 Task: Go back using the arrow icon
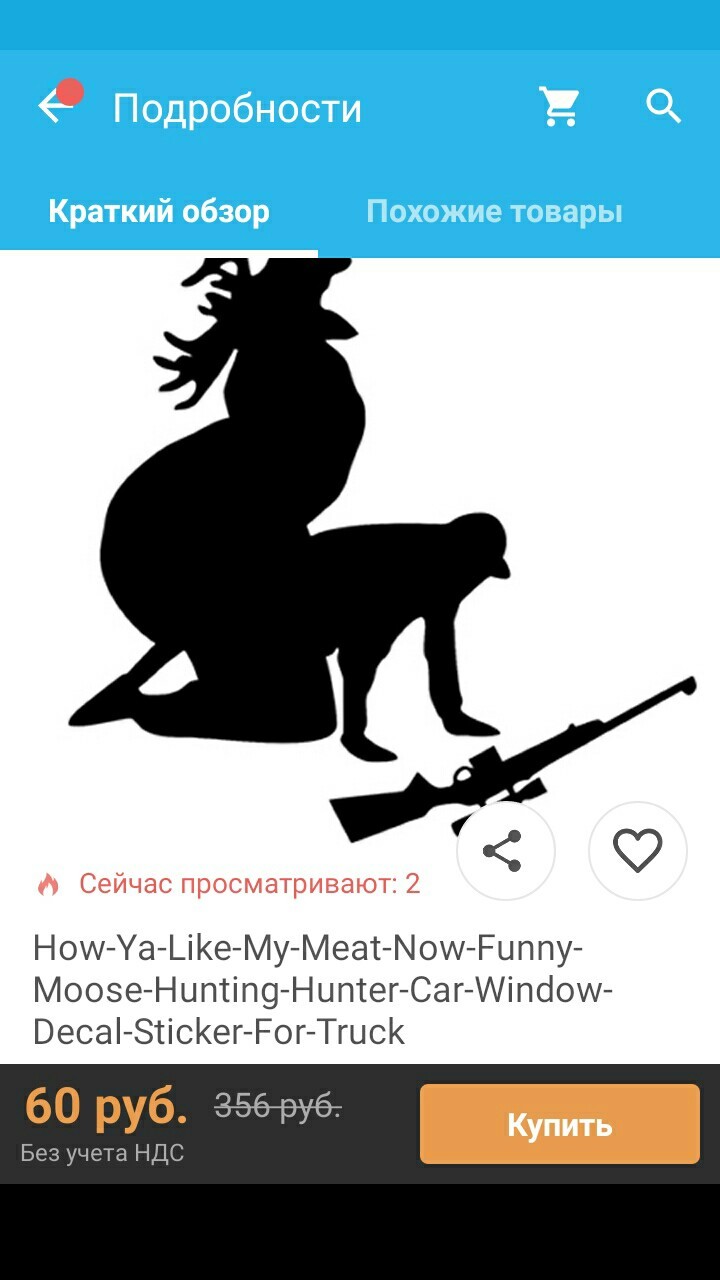point(53,106)
